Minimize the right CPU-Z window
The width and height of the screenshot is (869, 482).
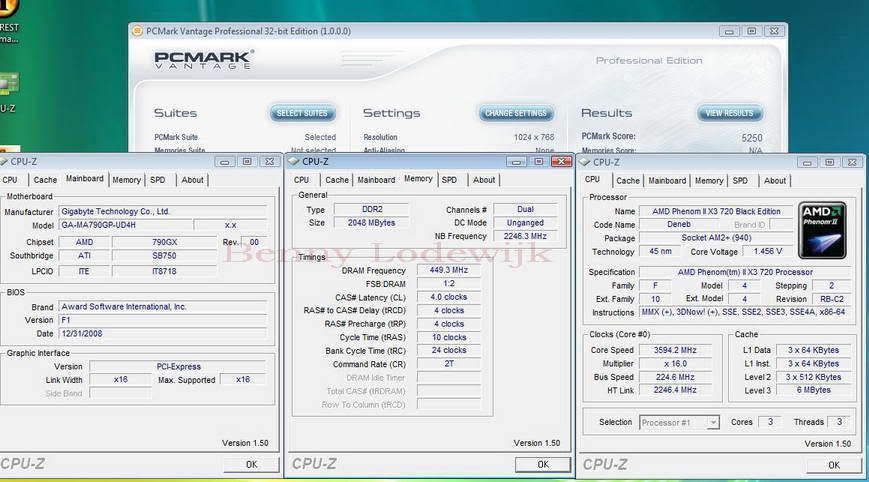pyautogui.click(x=807, y=162)
